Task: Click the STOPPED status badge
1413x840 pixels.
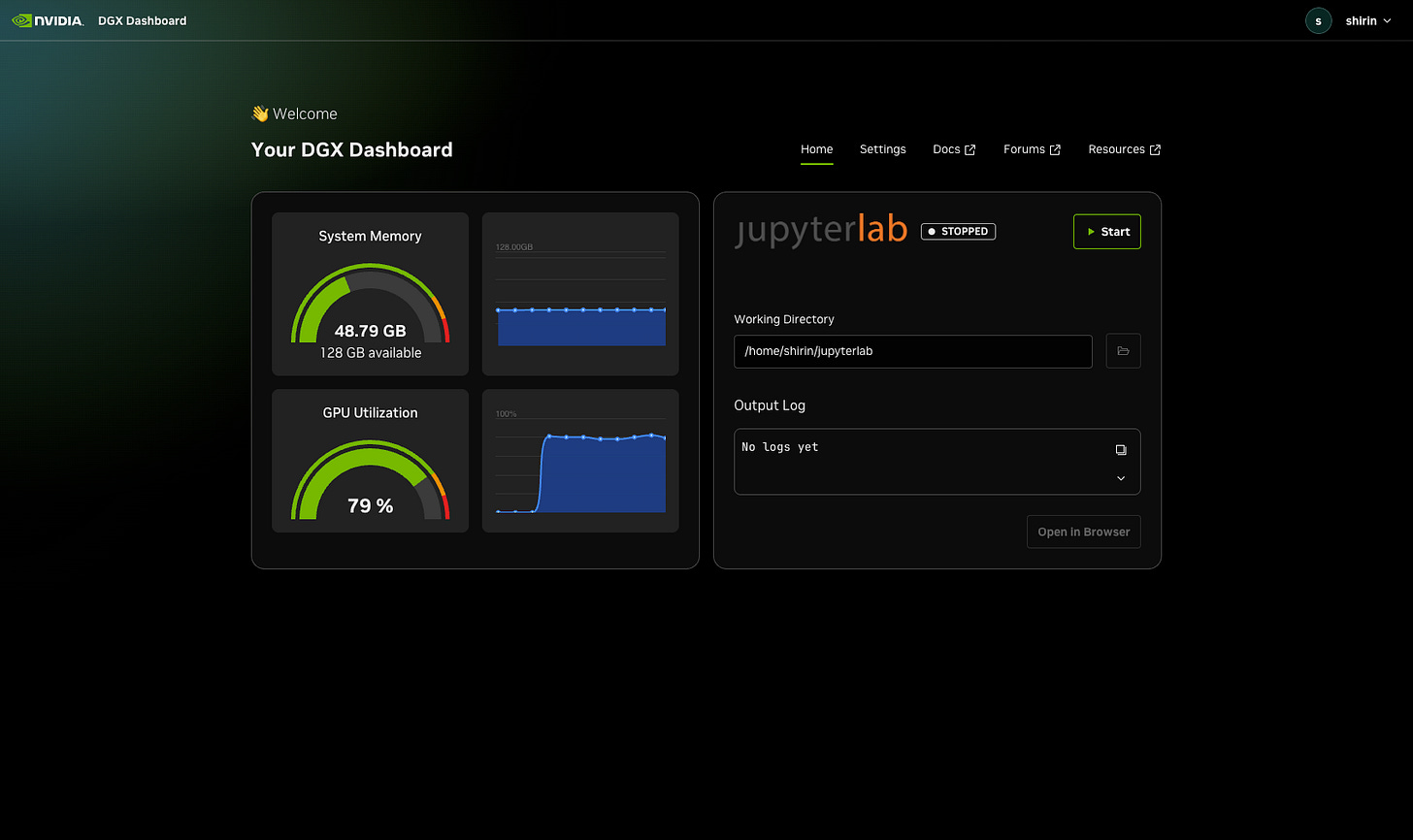Action: pyautogui.click(x=958, y=232)
